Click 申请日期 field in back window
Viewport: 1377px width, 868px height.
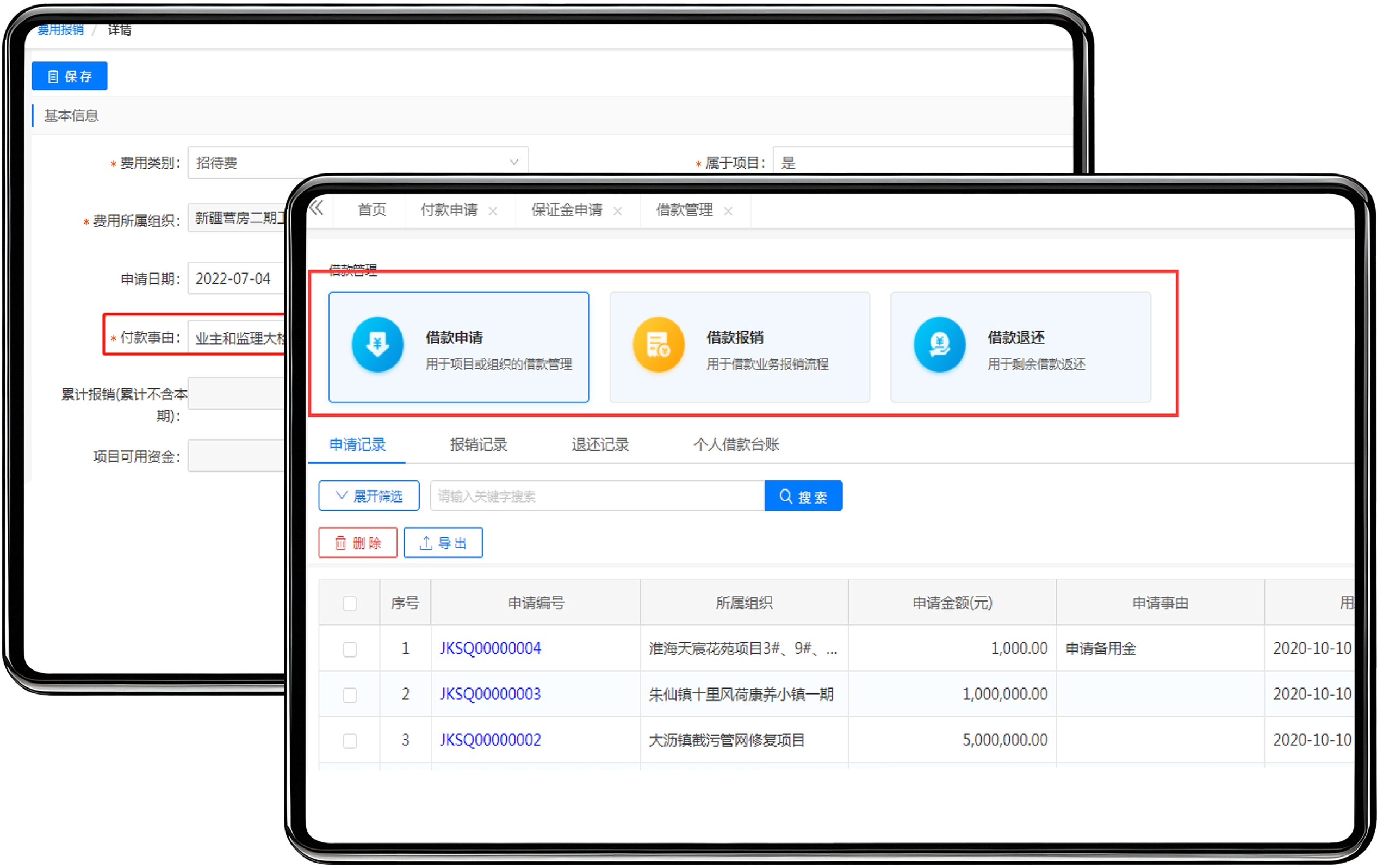click(x=236, y=278)
